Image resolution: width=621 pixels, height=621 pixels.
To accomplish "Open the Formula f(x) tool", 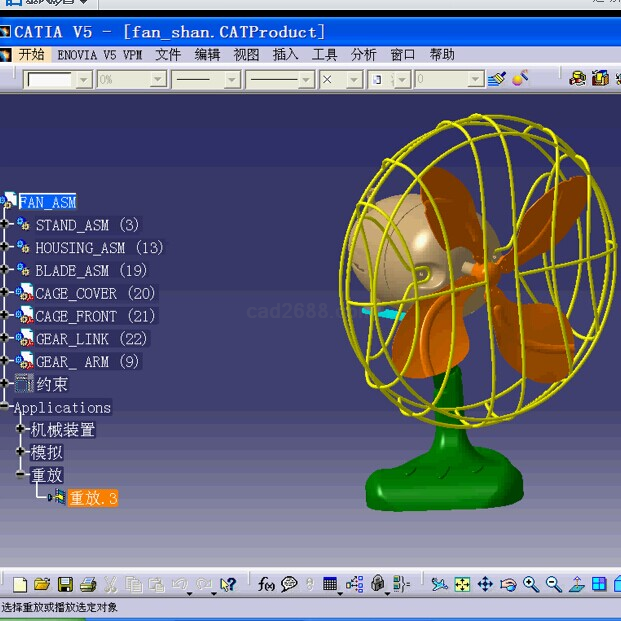I will pos(267,584).
